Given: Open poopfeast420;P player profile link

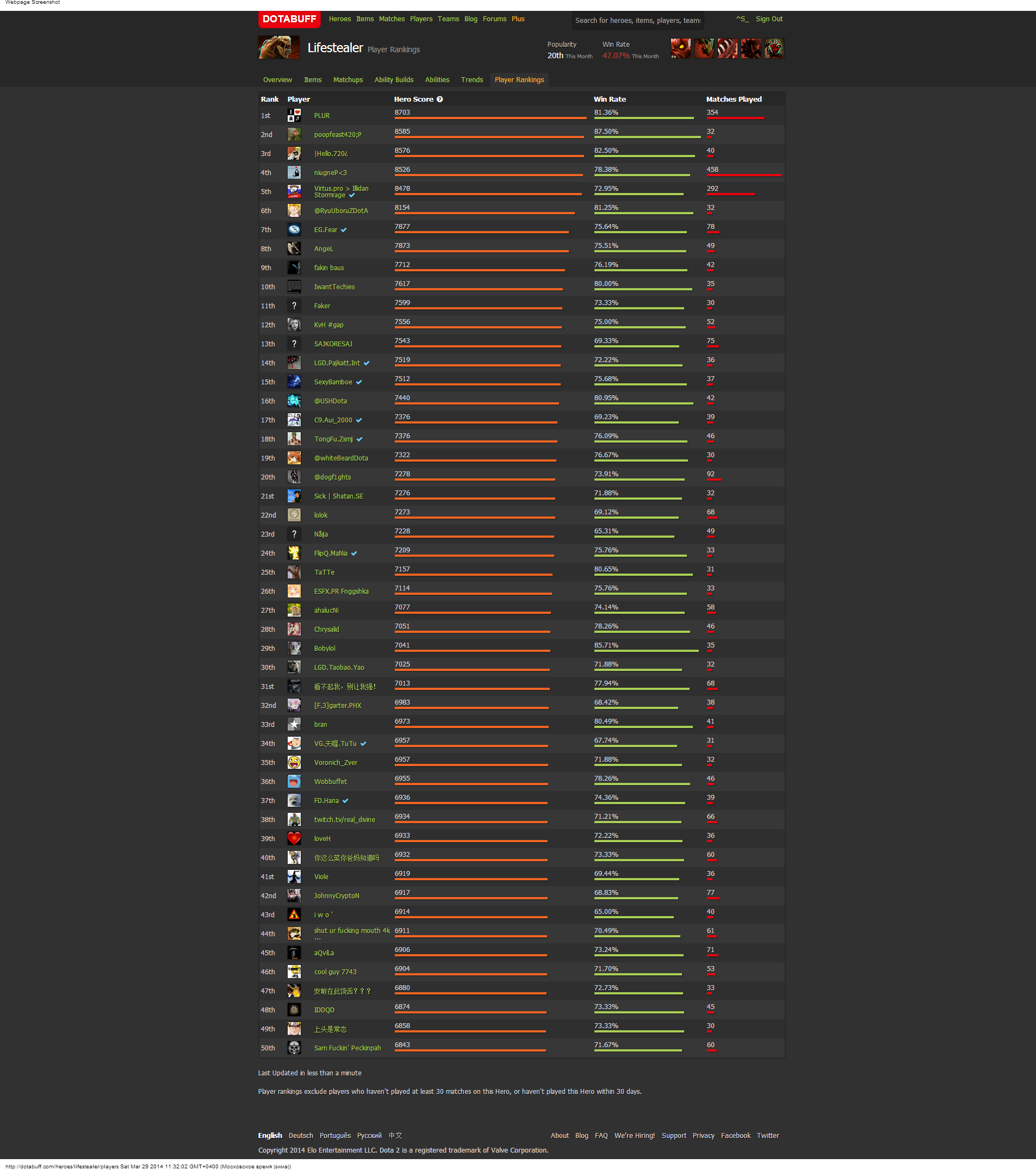Looking at the screenshot, I should pos(337,135).
